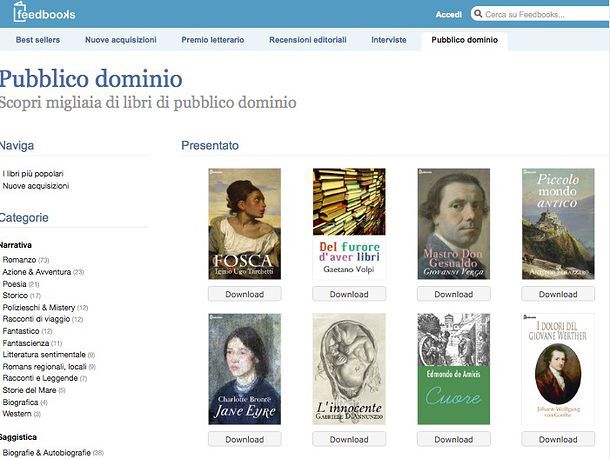Browse the Racconti e Leggende category
Image resolution: width=610 pixels, height=459 pixels.
(x=40, y=378)
